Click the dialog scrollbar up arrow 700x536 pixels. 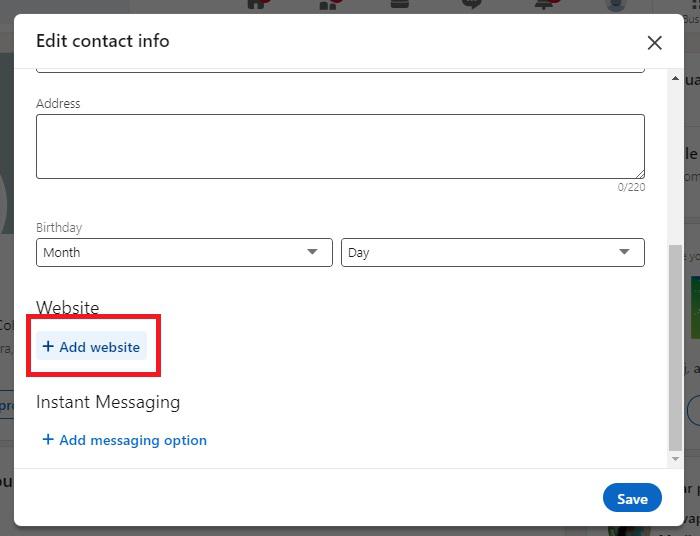click(x=676, y=78)
